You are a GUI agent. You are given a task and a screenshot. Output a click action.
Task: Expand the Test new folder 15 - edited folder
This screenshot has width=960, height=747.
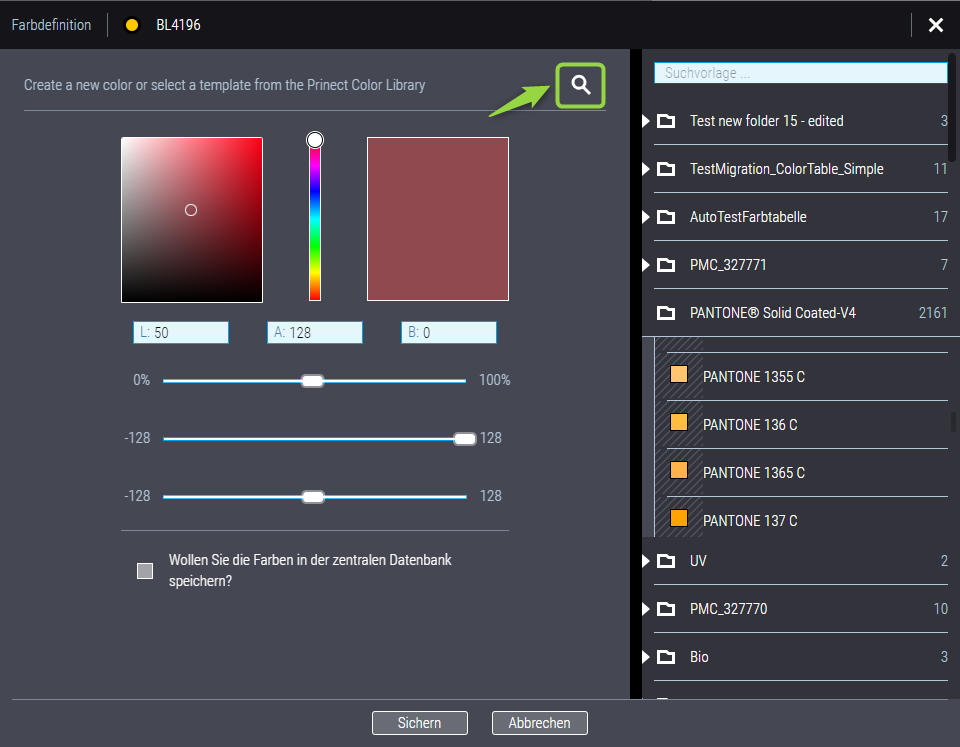646,121
